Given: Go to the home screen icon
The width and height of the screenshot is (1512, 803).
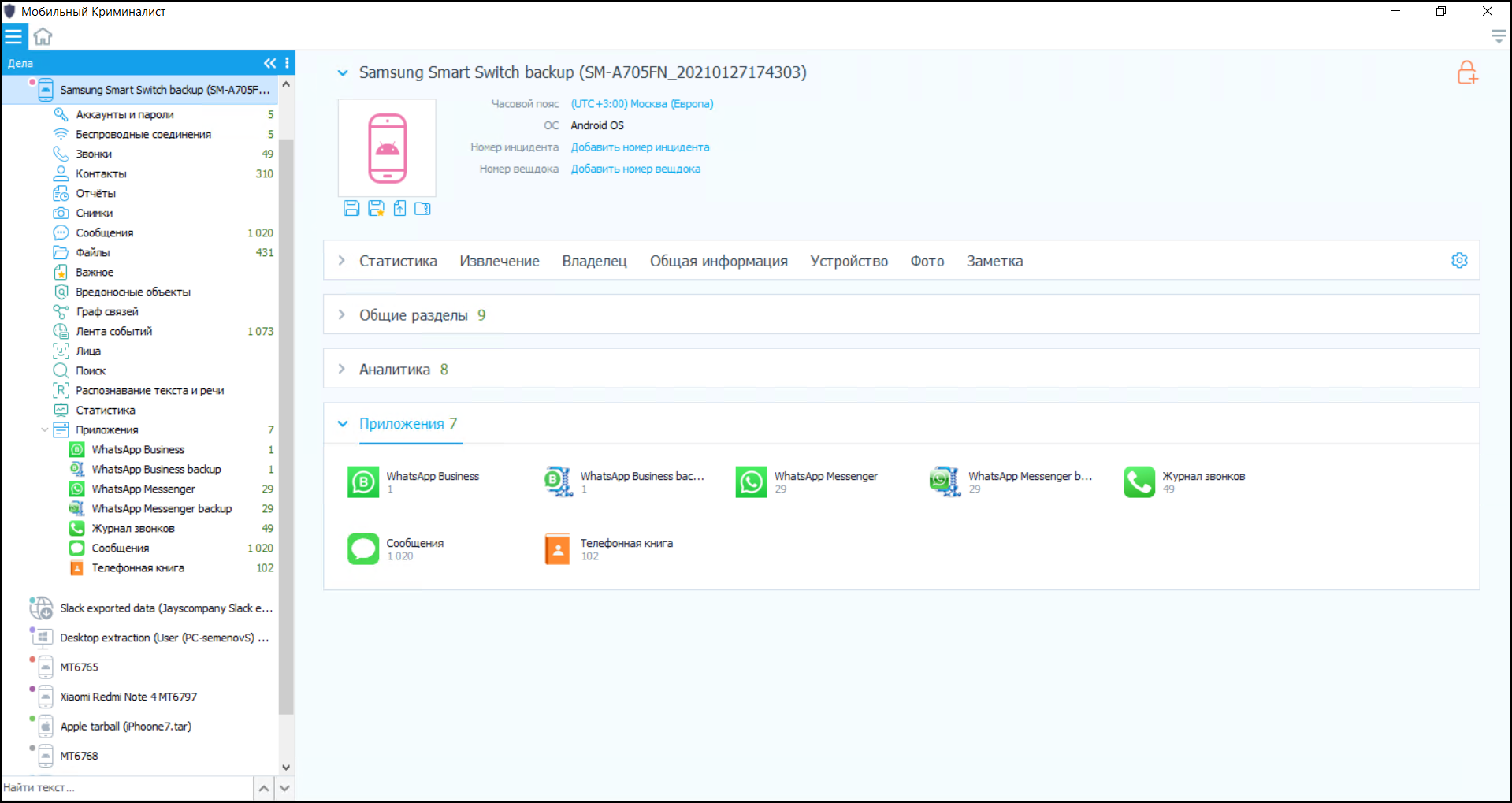Looking at the screenshot, I should (x=43, y=36).
